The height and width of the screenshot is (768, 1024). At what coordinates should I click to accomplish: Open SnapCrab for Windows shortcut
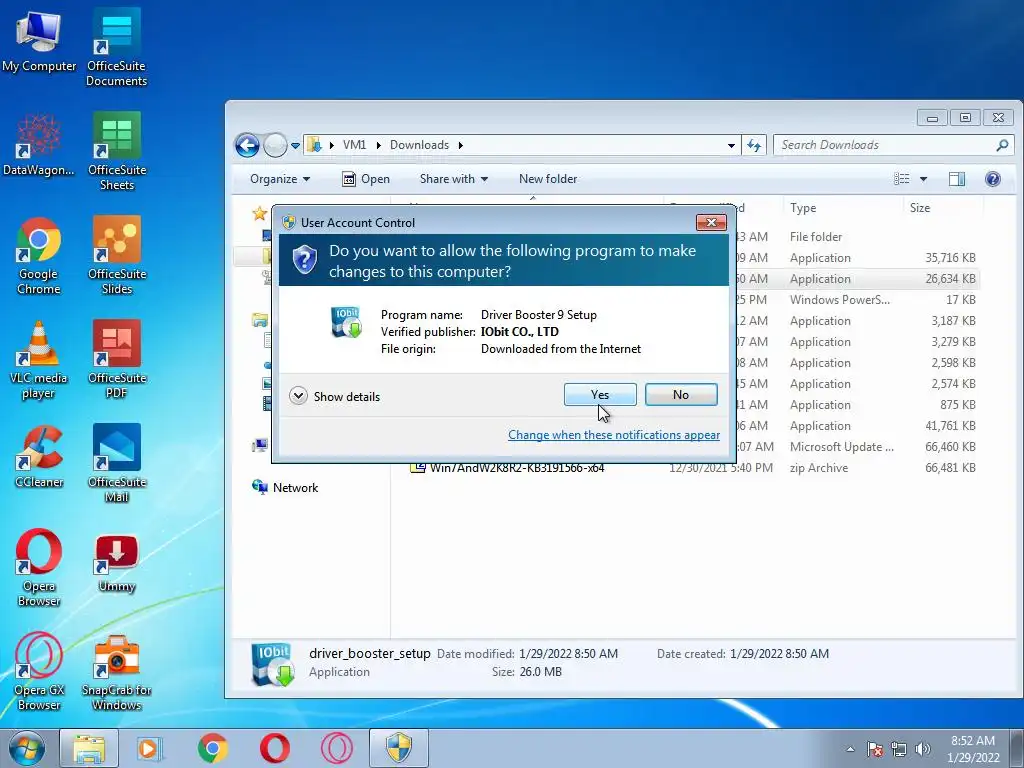tap(116, 673)
